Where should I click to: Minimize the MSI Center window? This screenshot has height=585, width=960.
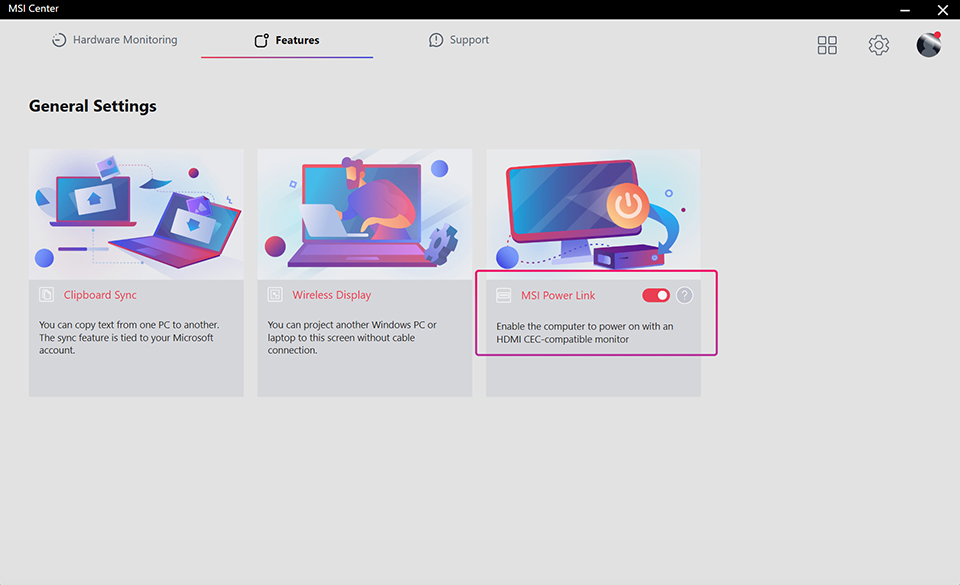click(903, 9)
